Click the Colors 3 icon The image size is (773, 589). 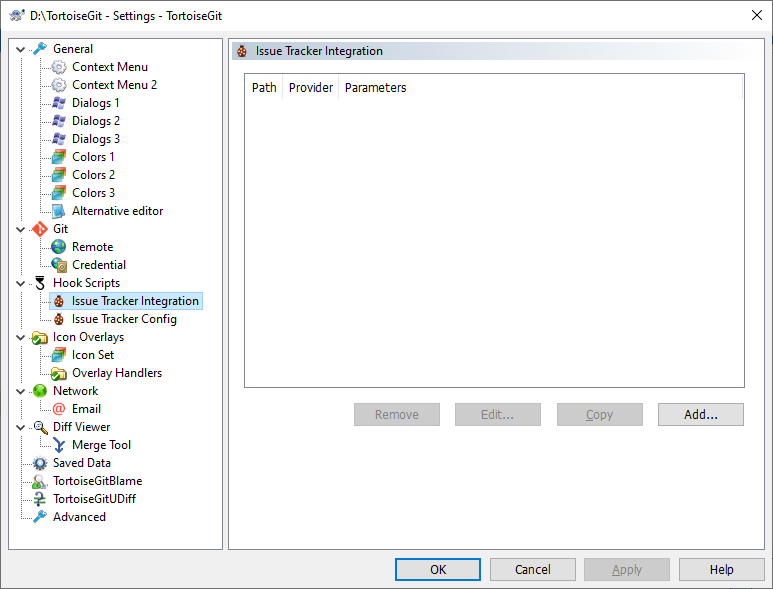(x=59, y=193)
